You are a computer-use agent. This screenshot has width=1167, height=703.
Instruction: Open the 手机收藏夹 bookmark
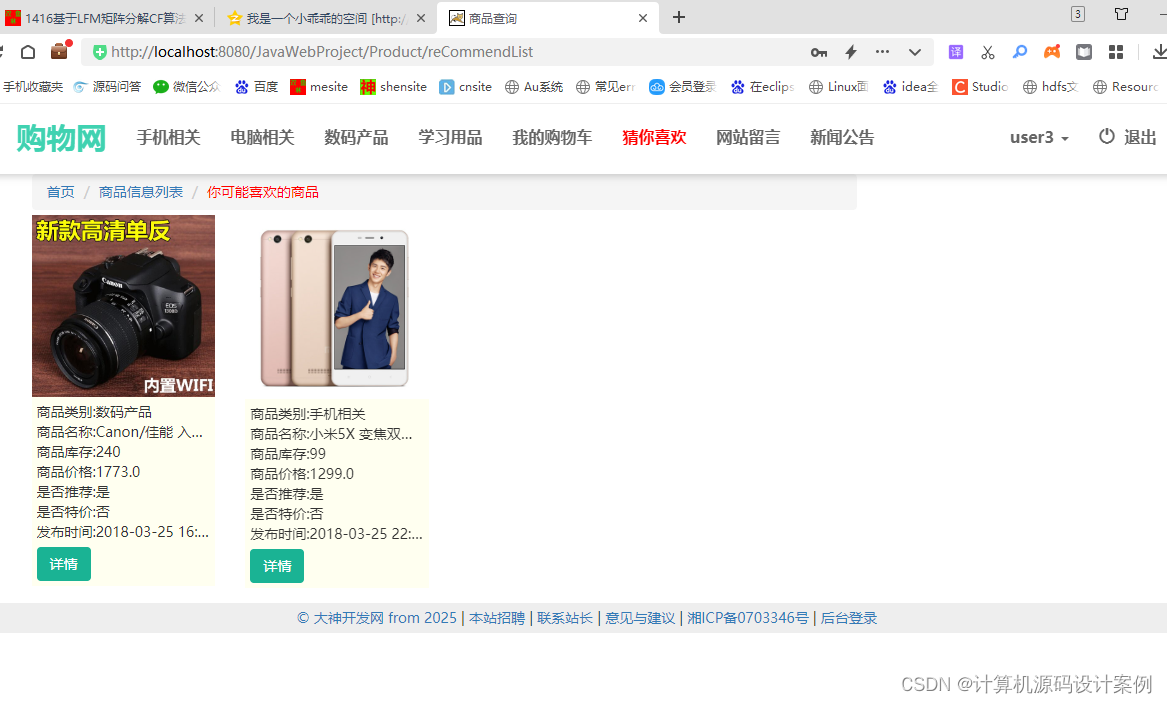33,87
